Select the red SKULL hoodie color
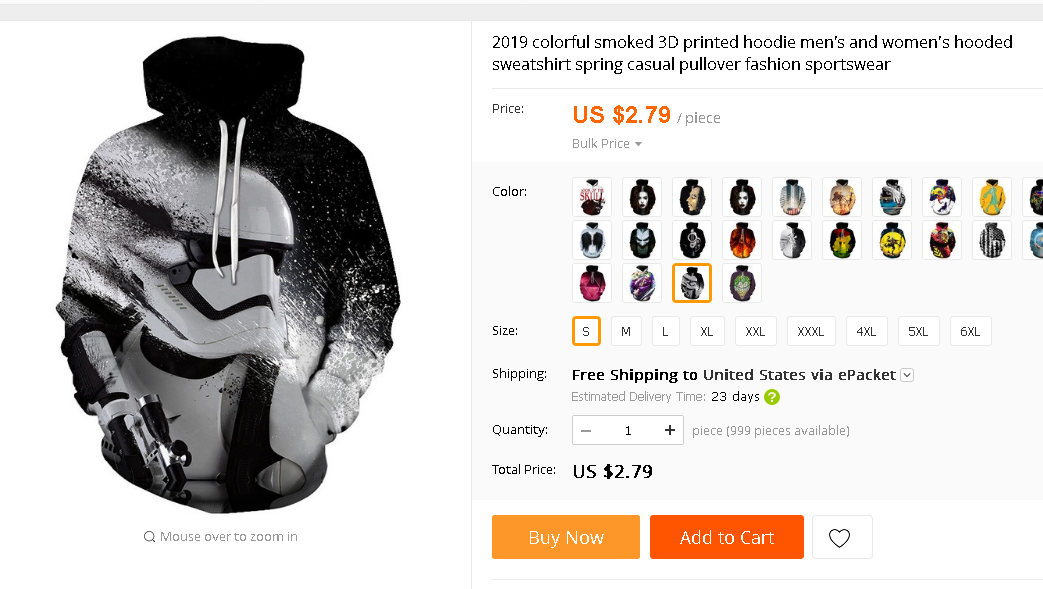This screenshot has height=589, width=1043. pyautogui.click(x=592, y=197)
